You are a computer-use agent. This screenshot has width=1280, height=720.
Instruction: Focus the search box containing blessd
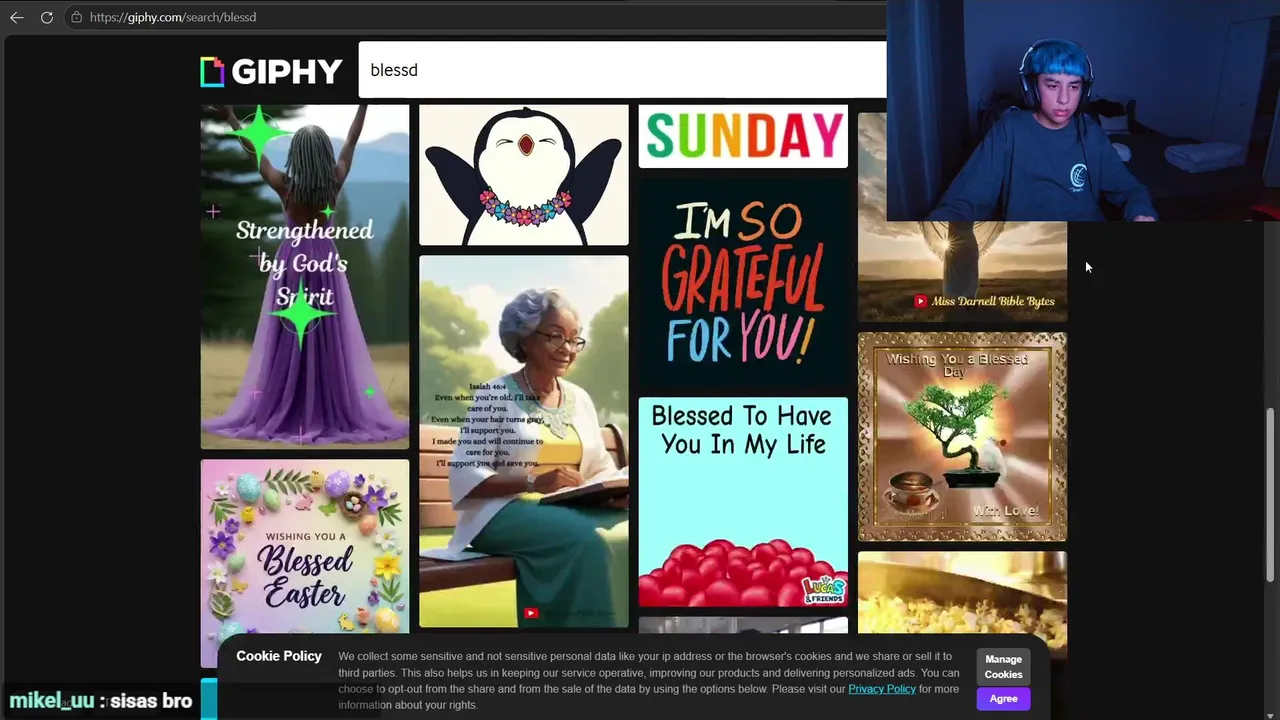click(x=622, y=70)
